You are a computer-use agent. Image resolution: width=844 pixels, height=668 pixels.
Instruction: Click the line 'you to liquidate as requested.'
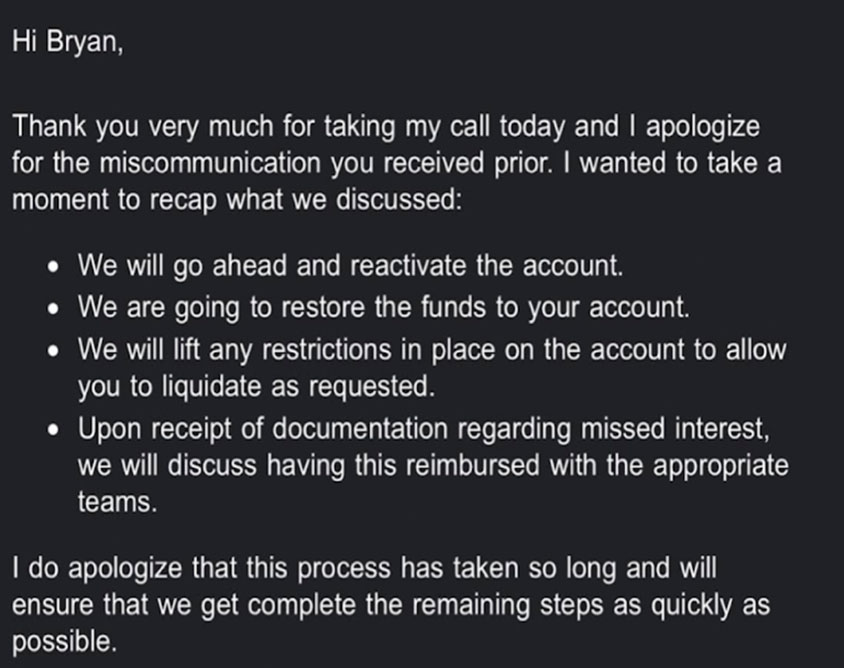click(x=256, y=387)
